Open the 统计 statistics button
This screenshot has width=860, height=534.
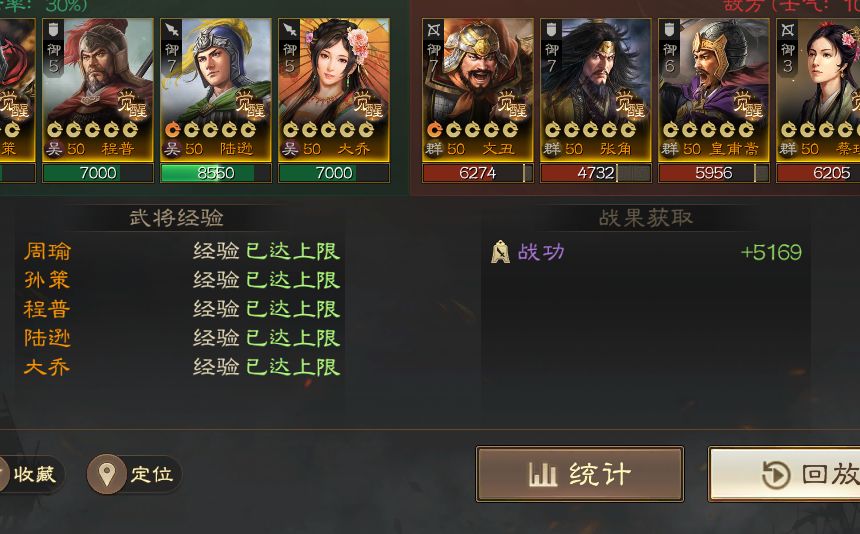(580, 474)
